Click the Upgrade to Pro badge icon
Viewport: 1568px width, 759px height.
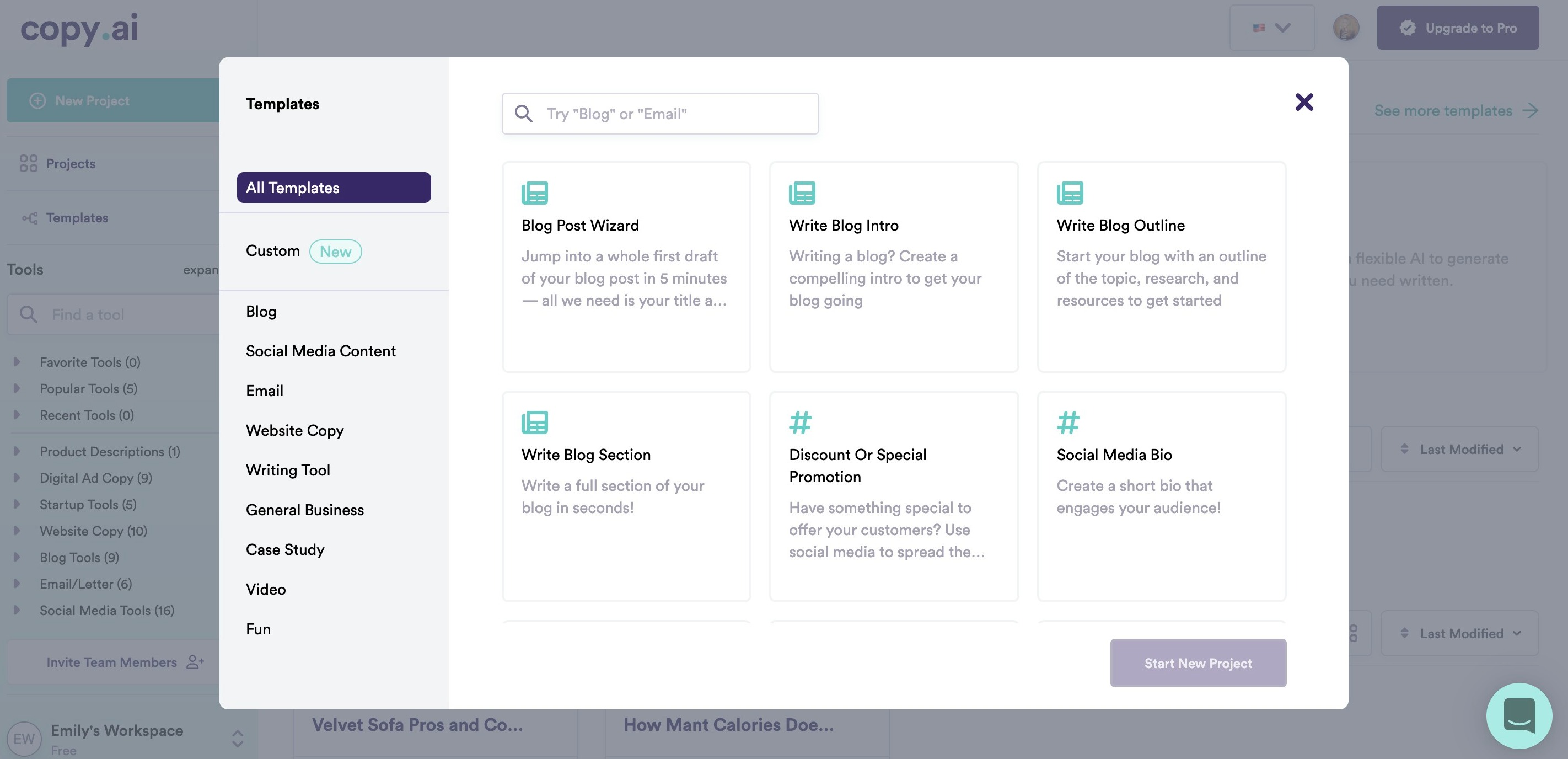pyautogui.click(x=1408, y=28)
